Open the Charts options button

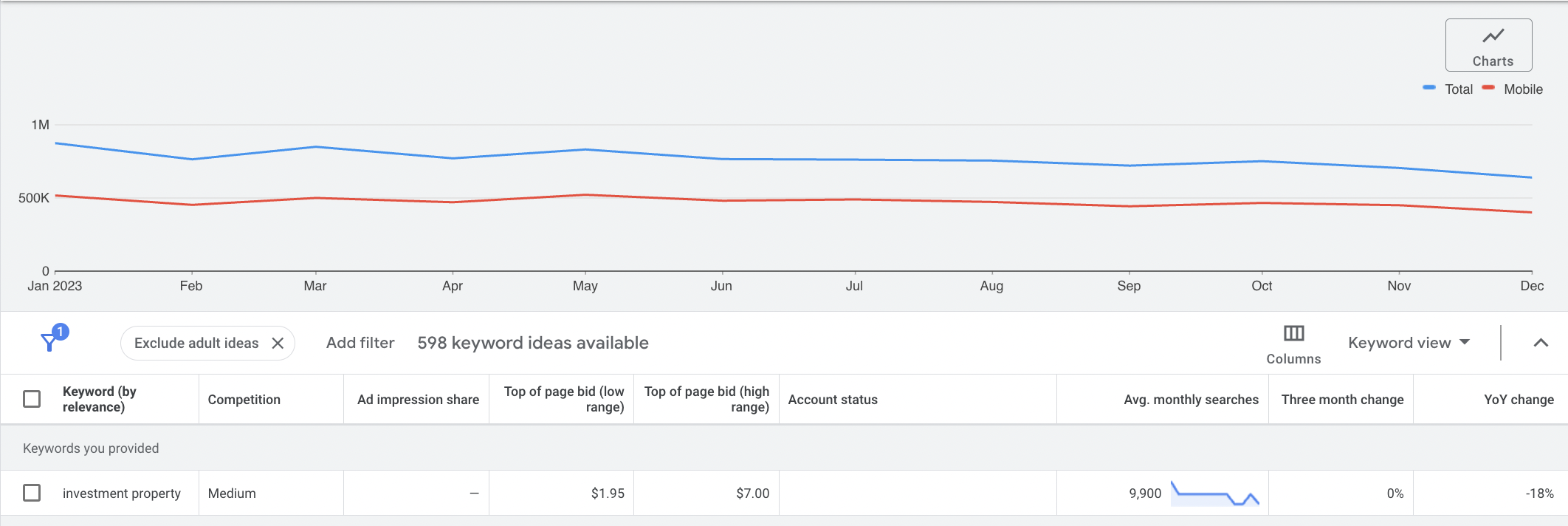1488,45
